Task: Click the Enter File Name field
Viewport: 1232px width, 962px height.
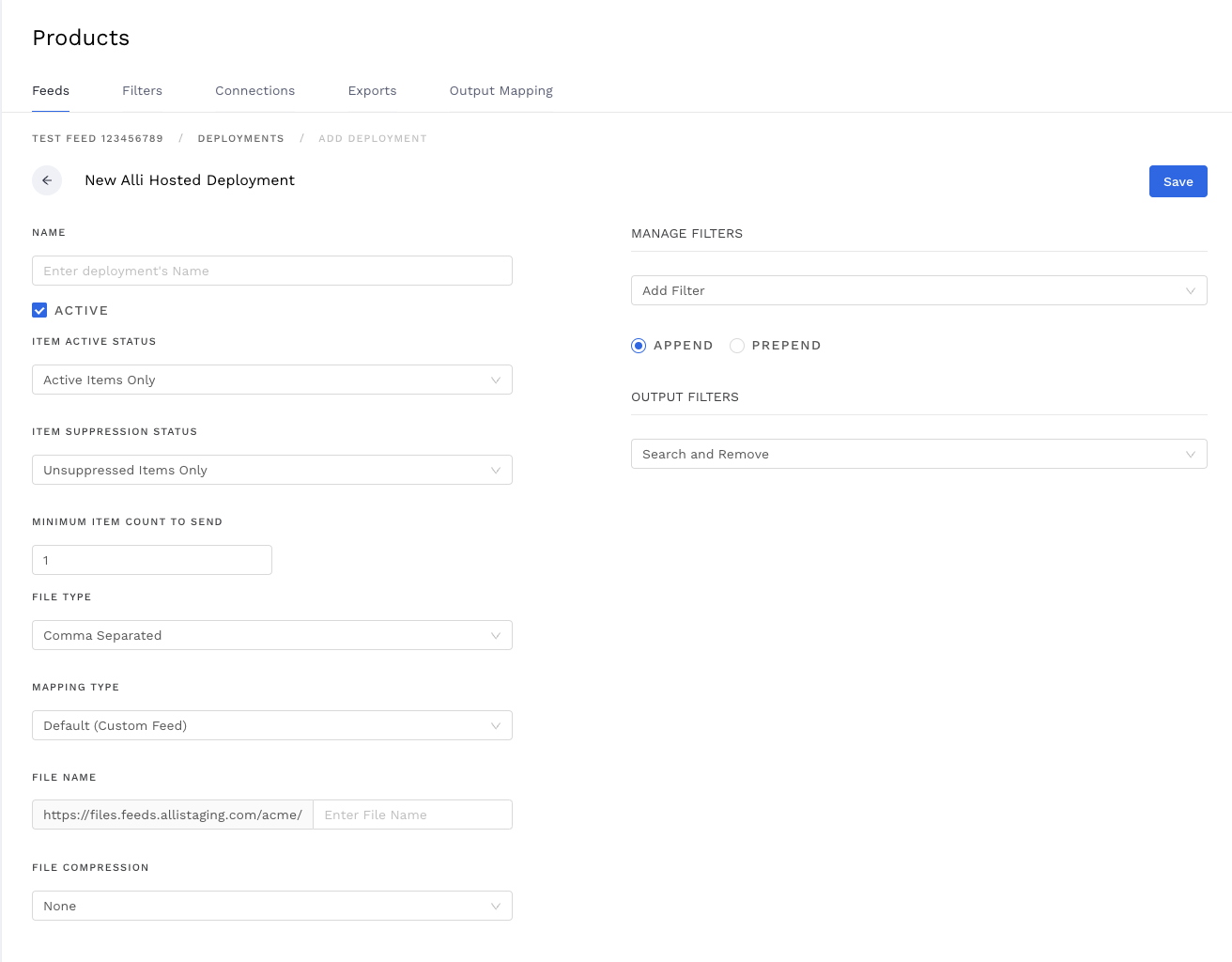Action: click(x=412, y=815)
